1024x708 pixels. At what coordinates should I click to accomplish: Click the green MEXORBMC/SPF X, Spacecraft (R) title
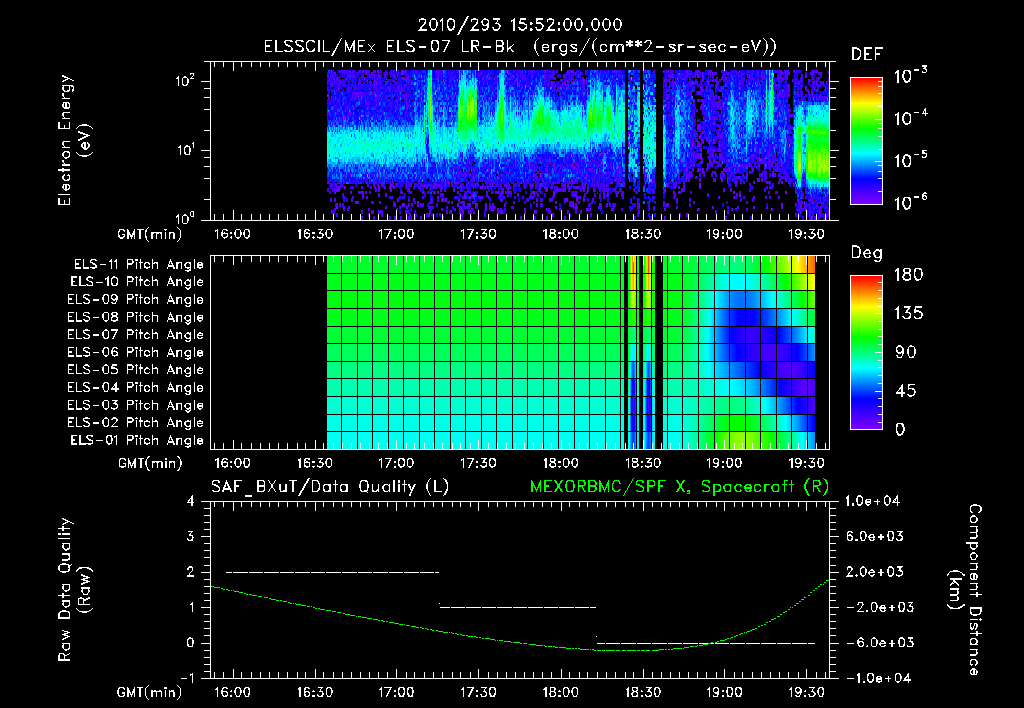pos(679,487)
